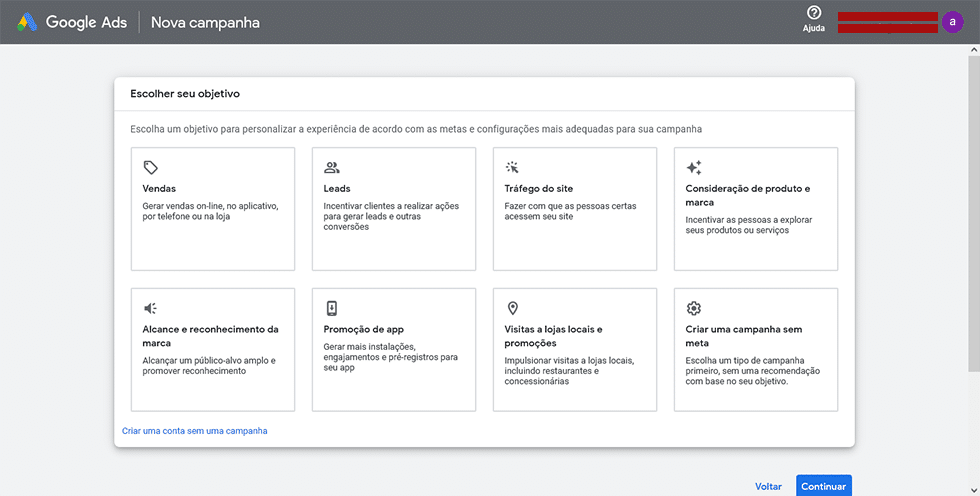Click the Leads people icon

[x=331, y=167]
